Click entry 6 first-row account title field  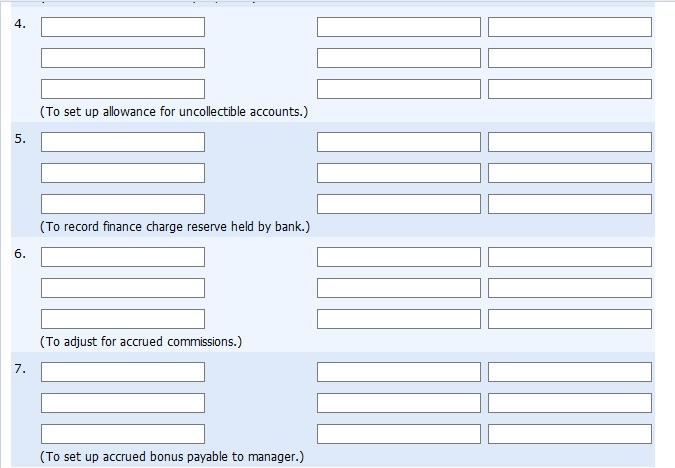coord(123,257)
